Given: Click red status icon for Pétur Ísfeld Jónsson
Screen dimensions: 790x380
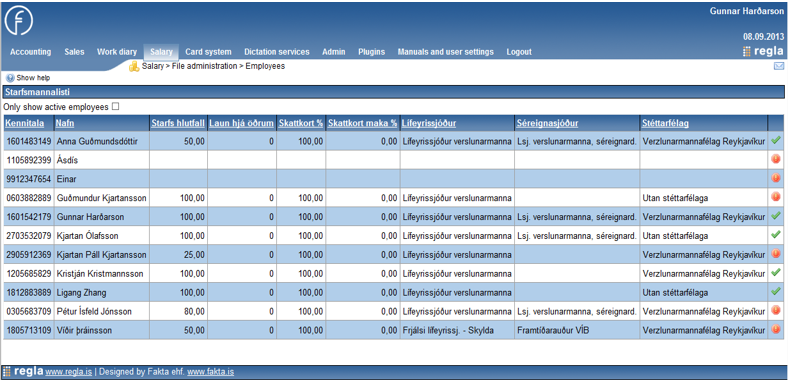Looking at the screenshot, I should [776, 311].
